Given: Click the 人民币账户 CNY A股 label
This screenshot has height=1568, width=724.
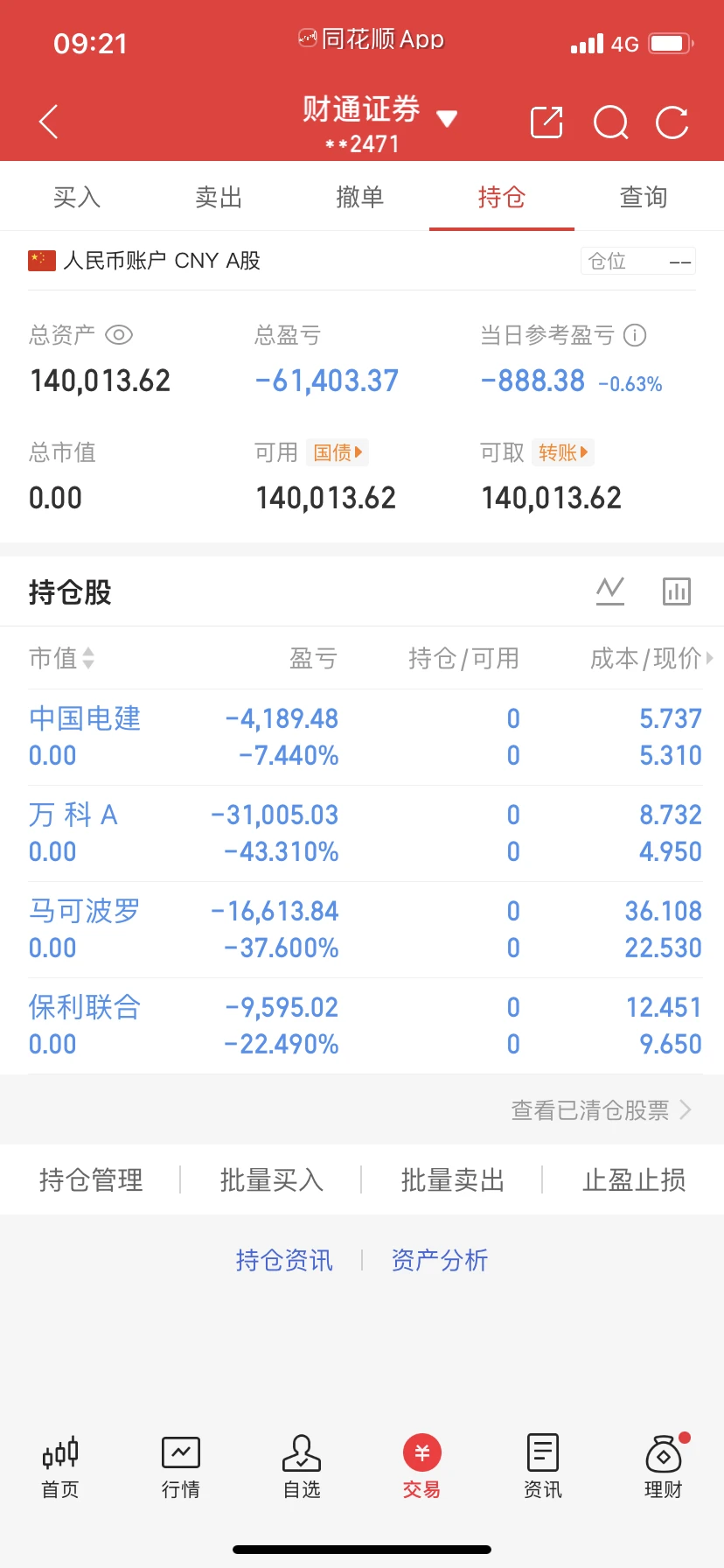Looking at the screenshot, I should point(162,261).
